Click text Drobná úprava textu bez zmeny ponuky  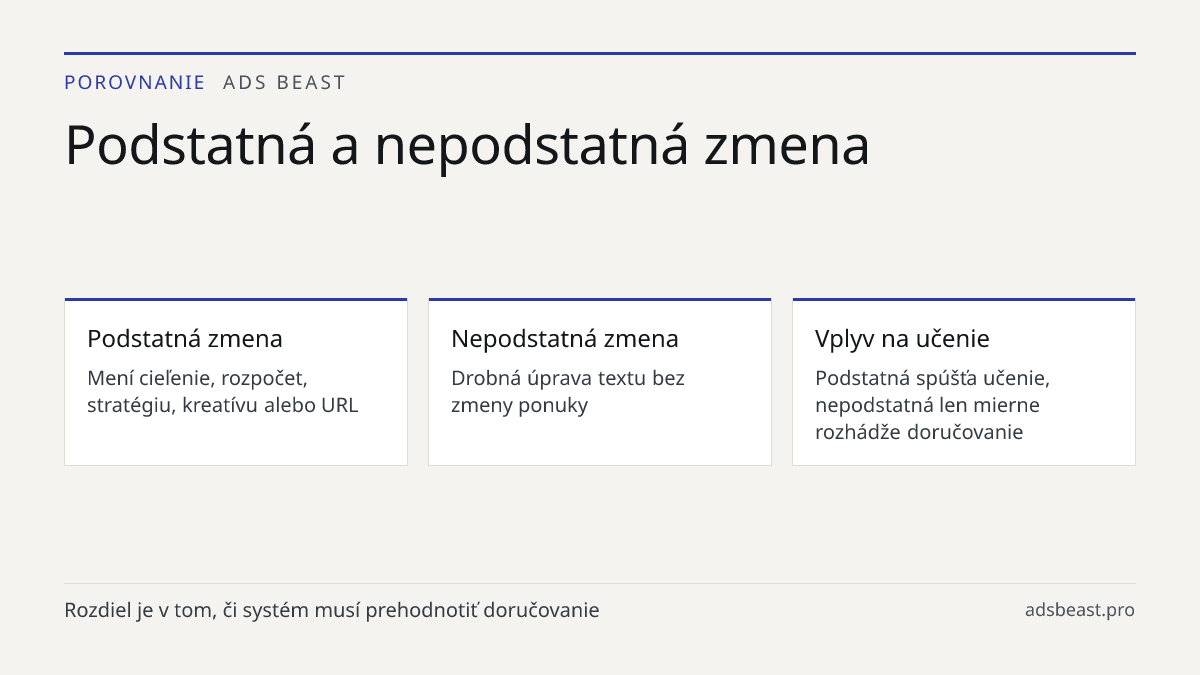coord(568,392)
